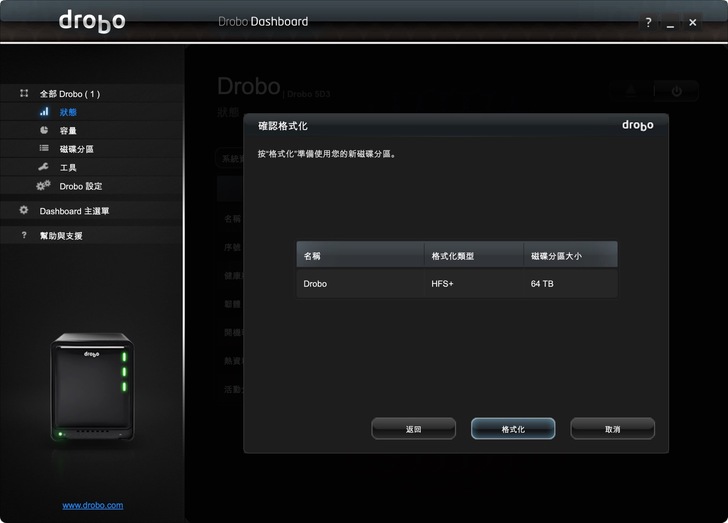Click the help question mark in title bar
This screenshot has height=523, width=728.
click(x=648, y=22)
